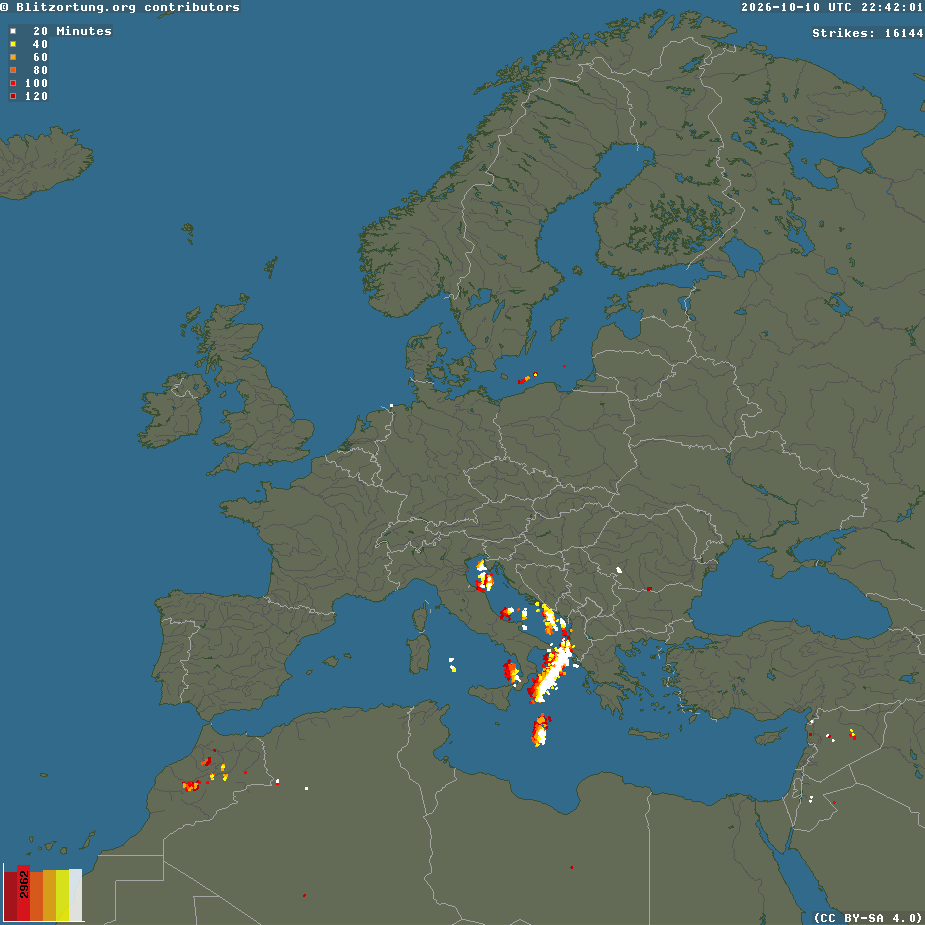Click the yellow 40 minutes legend swatch

13,44
